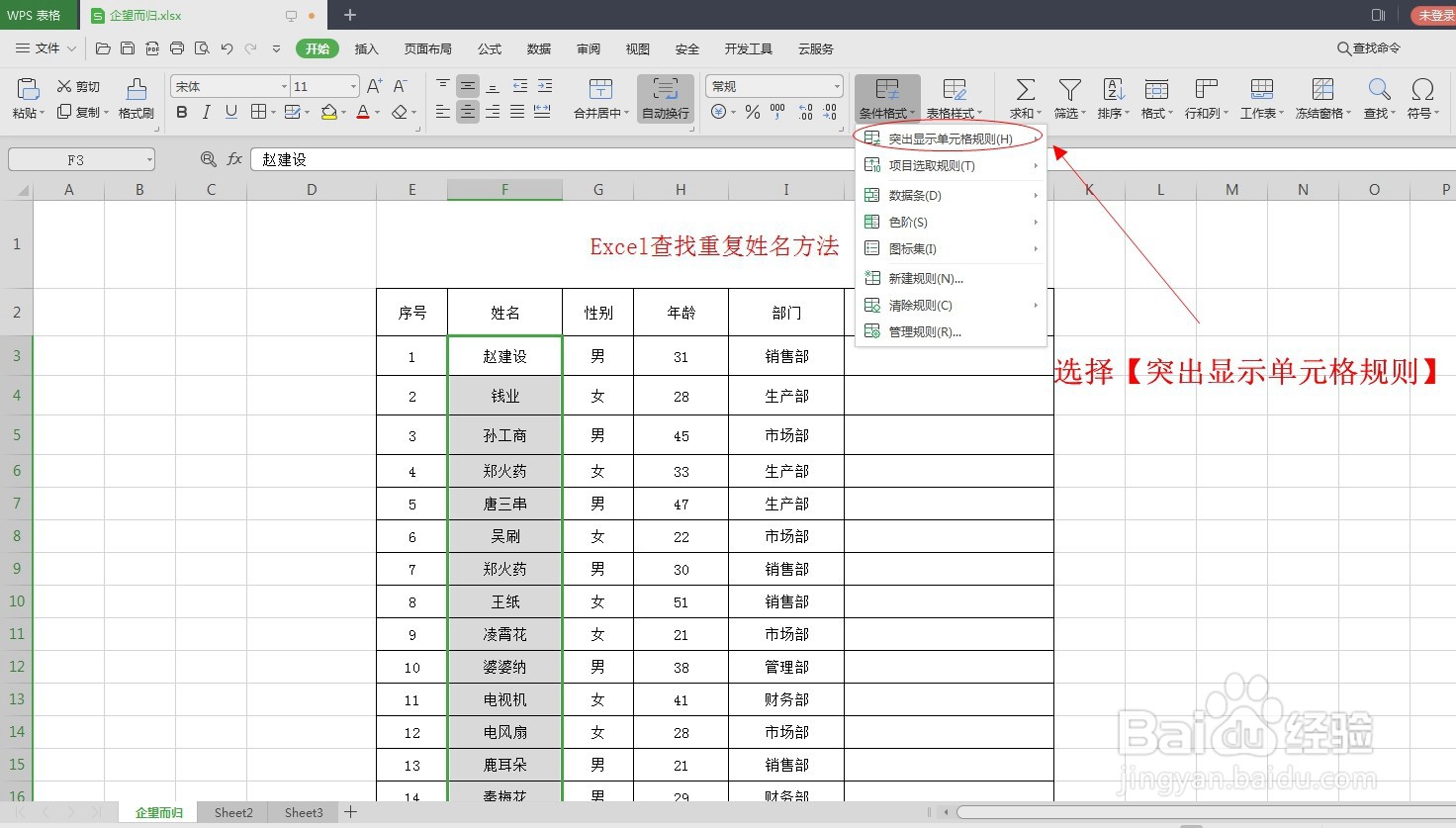Click the cell containing 孙工商
Viewport: 1456px width, 828px height.
pos(504,435)
